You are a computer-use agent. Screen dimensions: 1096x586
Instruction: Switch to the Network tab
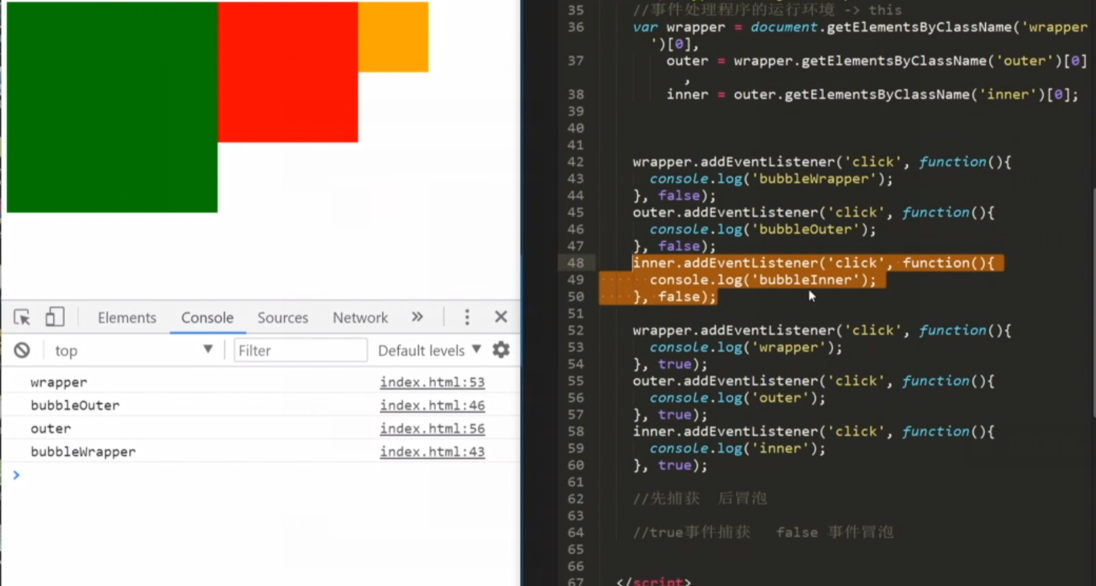pos(360,317)
